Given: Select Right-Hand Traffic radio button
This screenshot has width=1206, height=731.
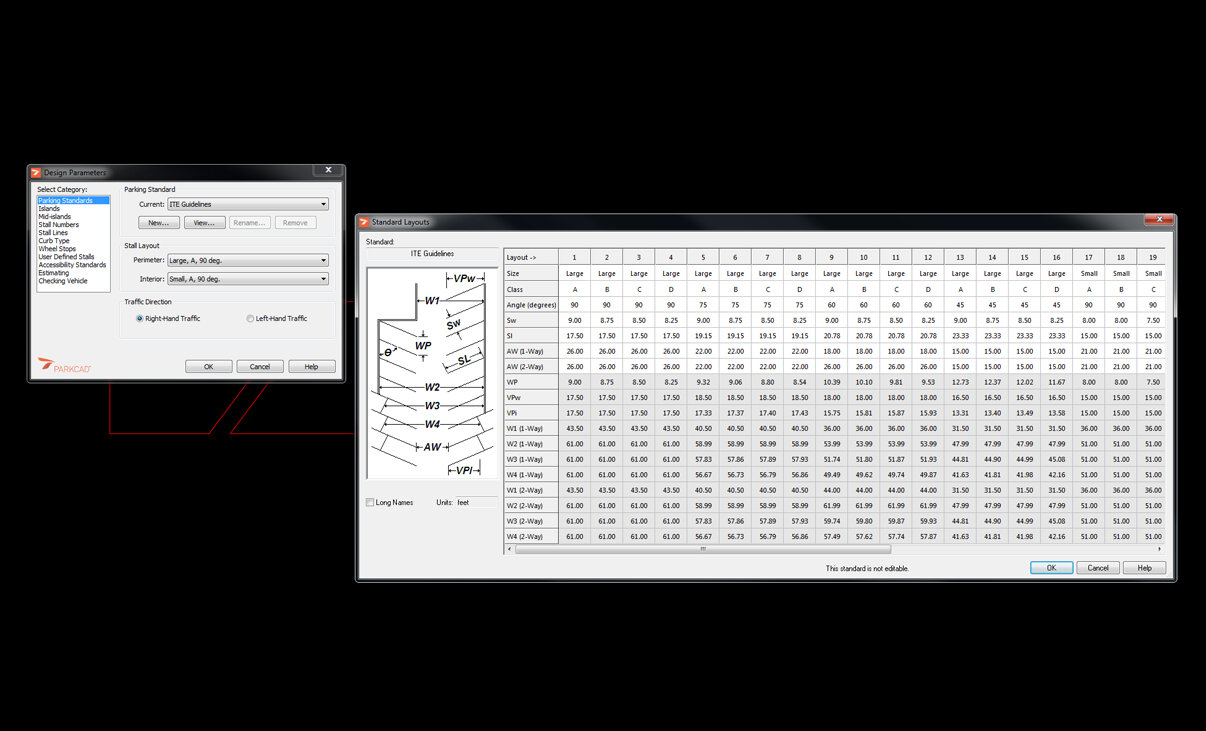Looking at the screenshot, I should 139,318.
